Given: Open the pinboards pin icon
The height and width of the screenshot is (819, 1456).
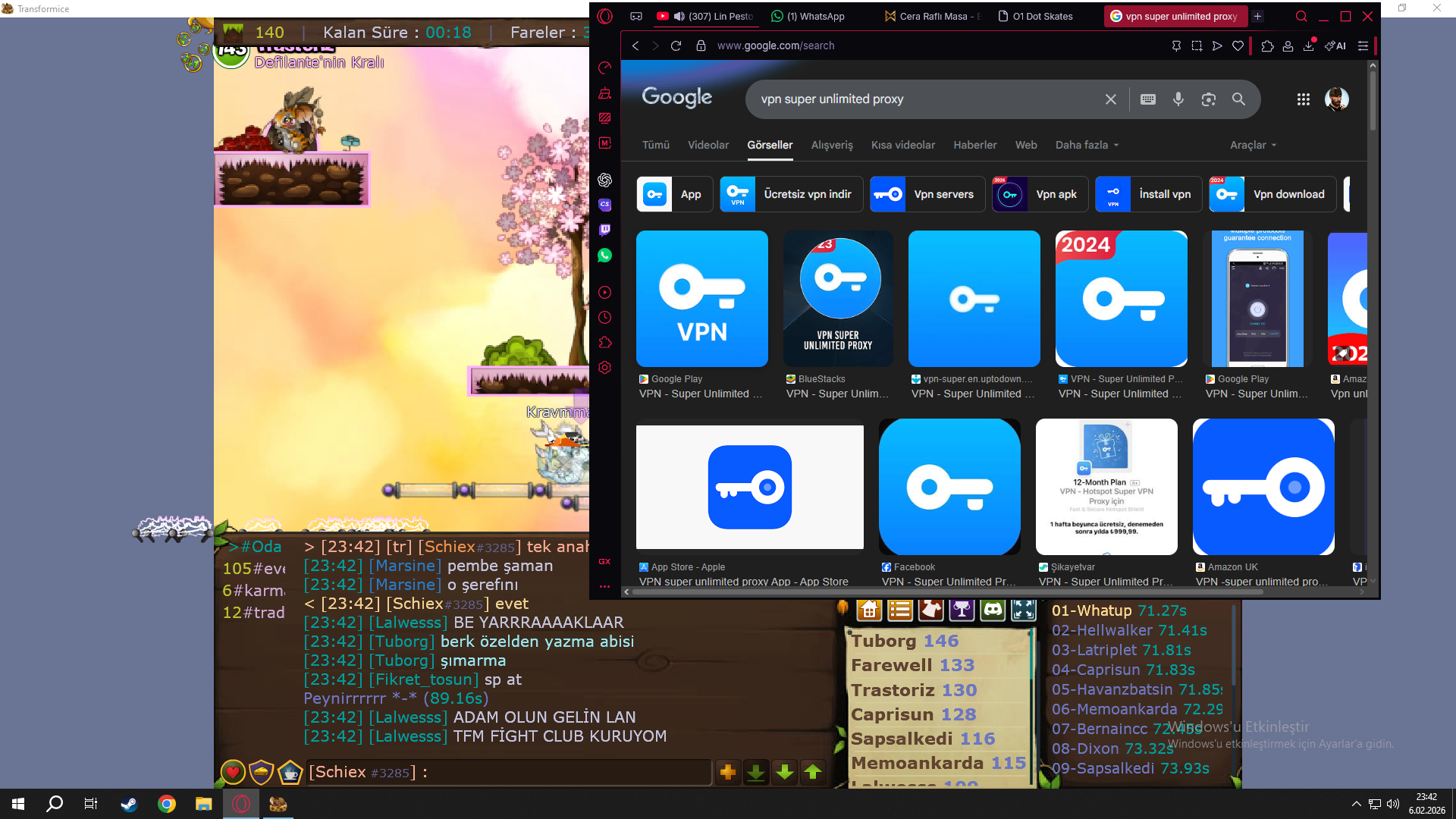Looking at the screenshot, I should tap(1176, 45).
